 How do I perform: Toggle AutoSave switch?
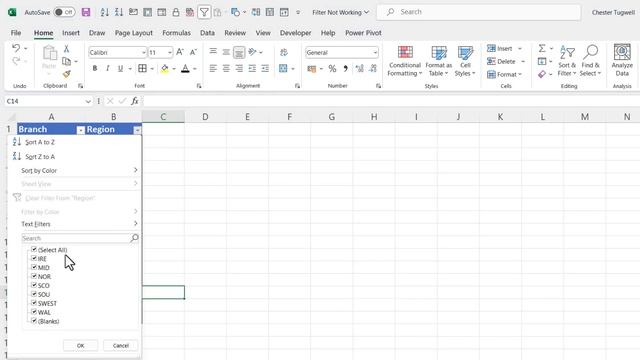64,12
